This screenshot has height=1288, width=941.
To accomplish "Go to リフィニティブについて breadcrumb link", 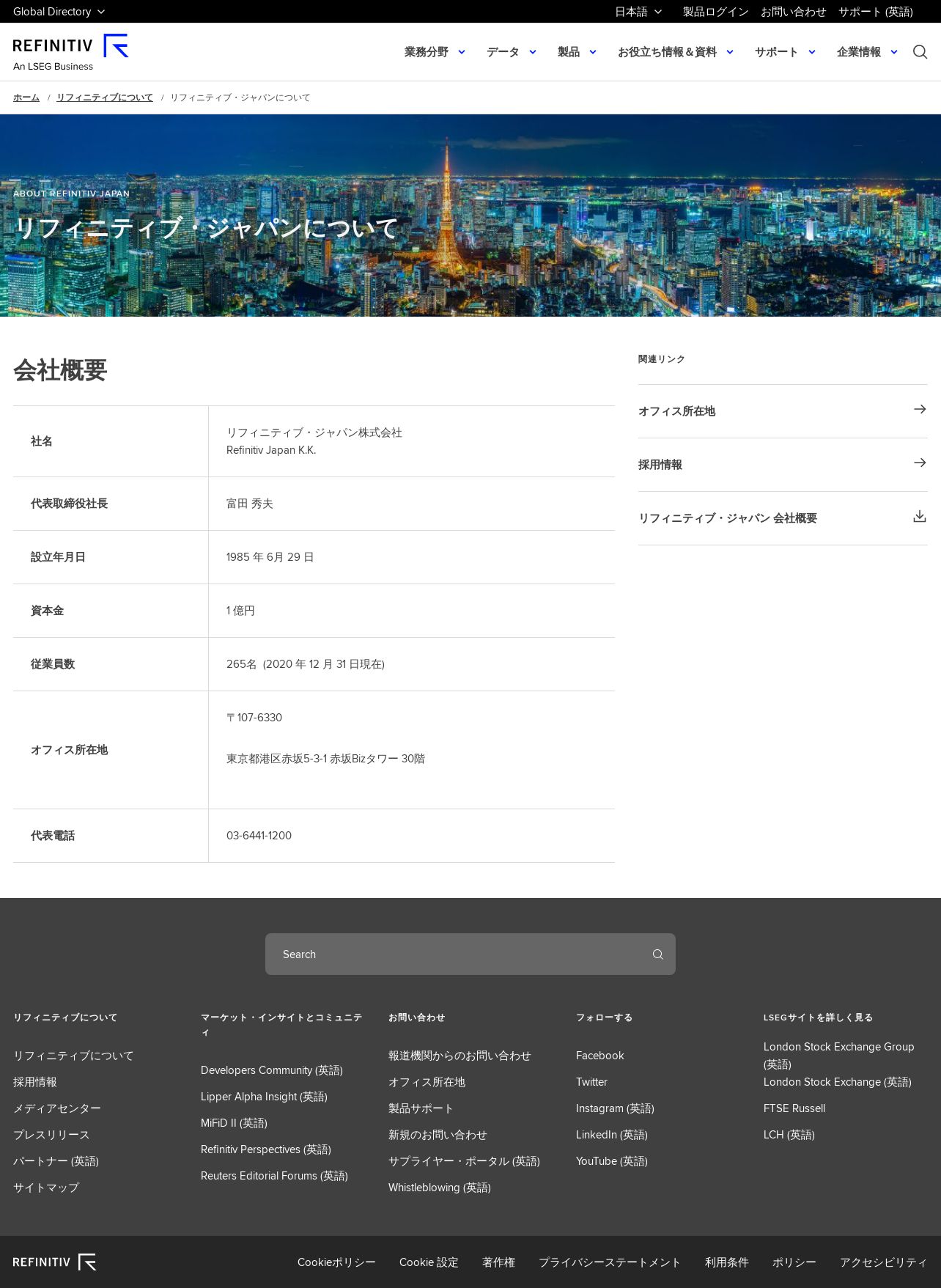I will 105,97.
